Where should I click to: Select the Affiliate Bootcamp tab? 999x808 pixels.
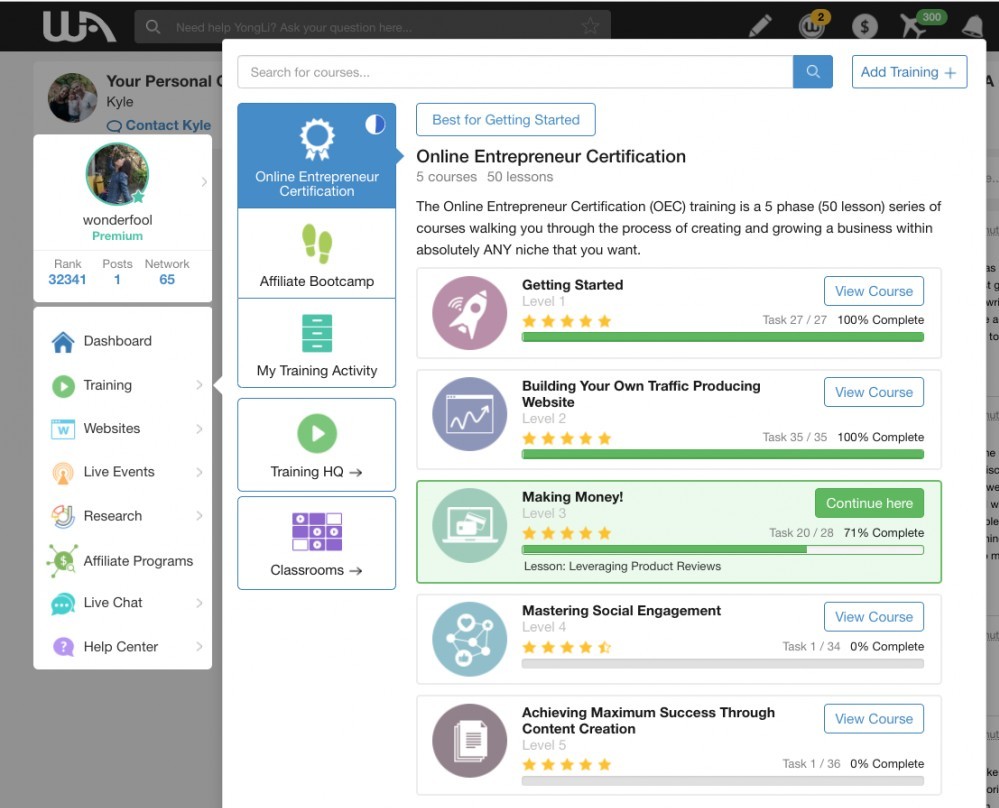point(317,254)
